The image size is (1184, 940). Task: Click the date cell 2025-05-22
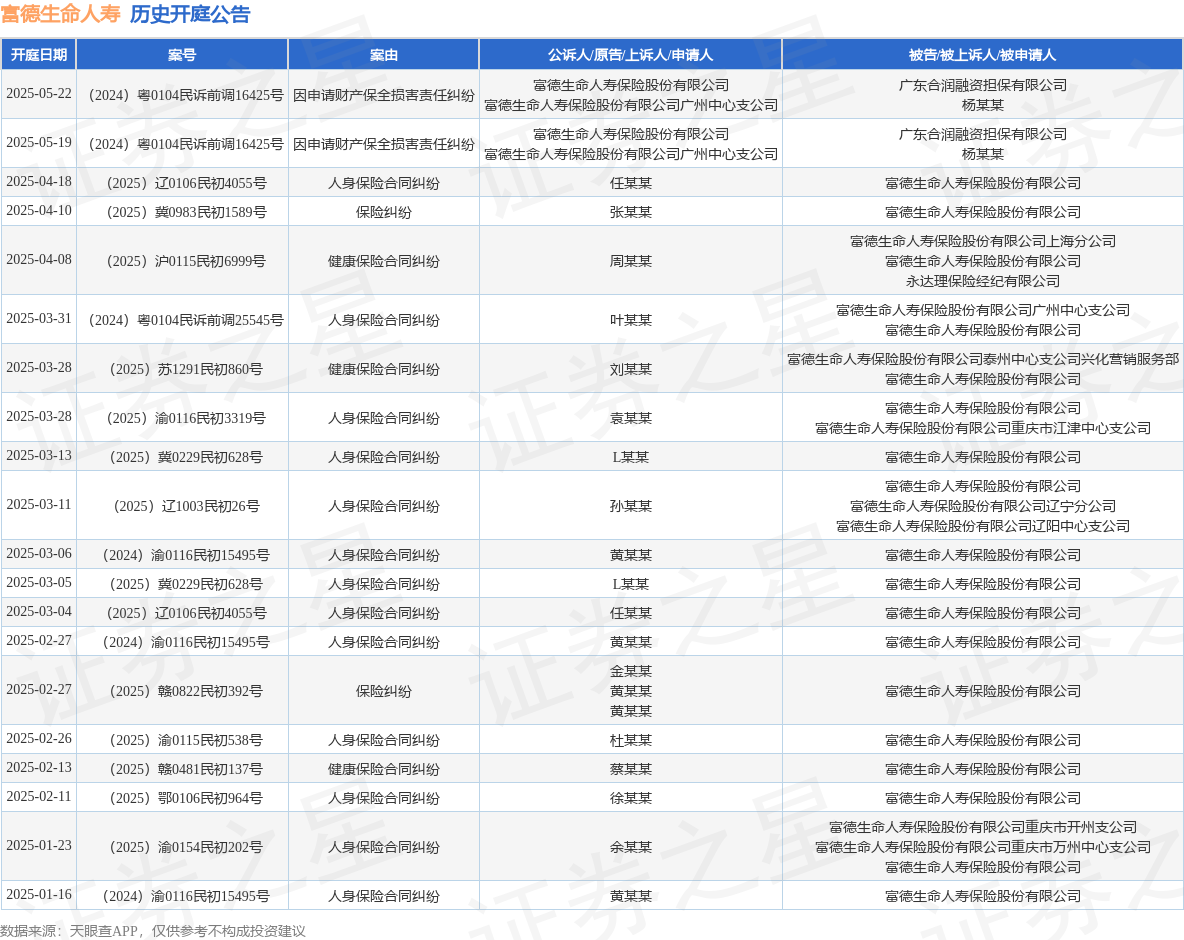(39, 94)
